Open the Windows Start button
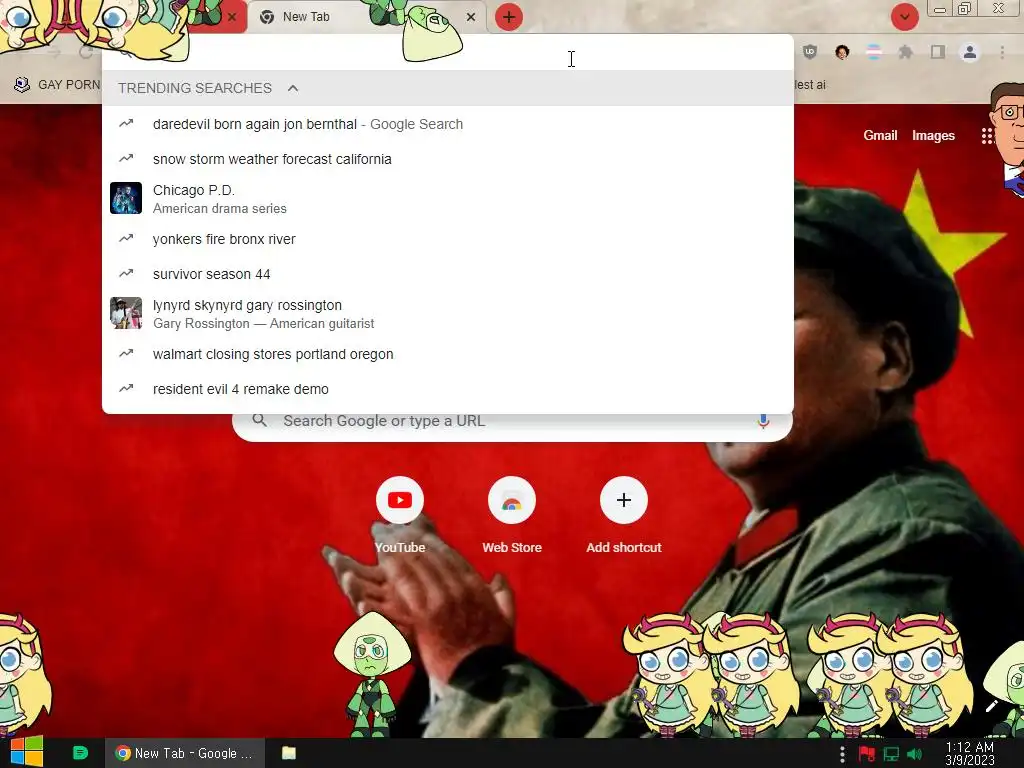This screenshot has height=768, width=1024. [26, 752]
